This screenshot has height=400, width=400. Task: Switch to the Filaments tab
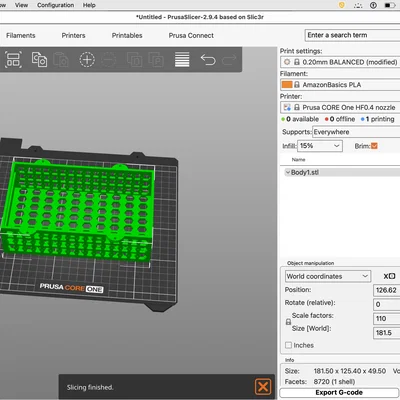click(21, 35)
